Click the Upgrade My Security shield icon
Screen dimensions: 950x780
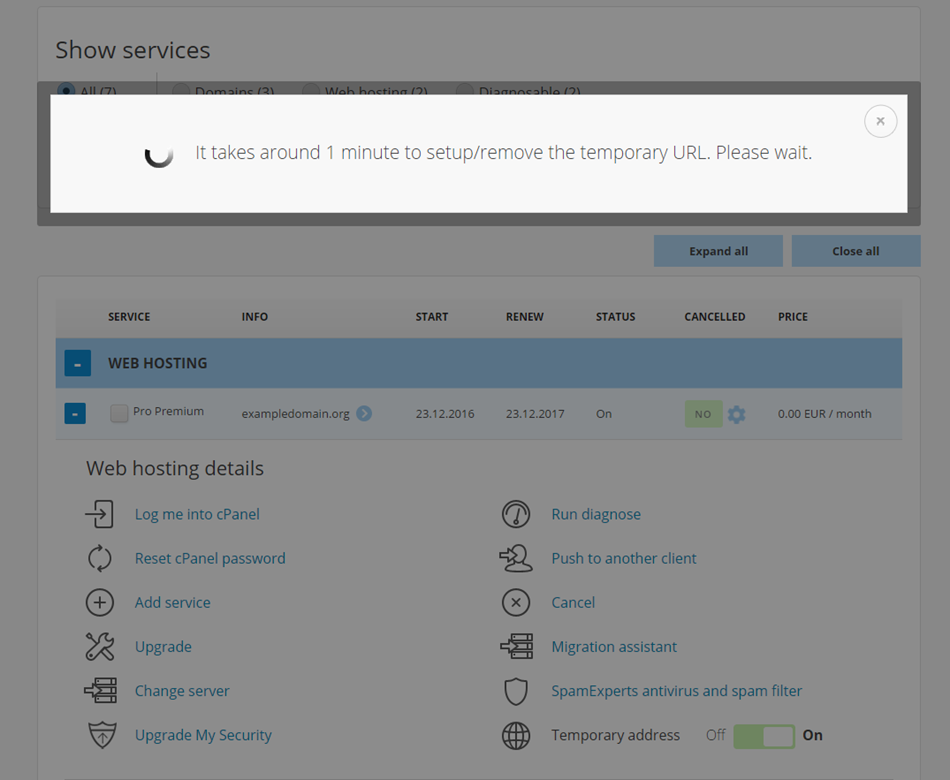coord(102,735)
